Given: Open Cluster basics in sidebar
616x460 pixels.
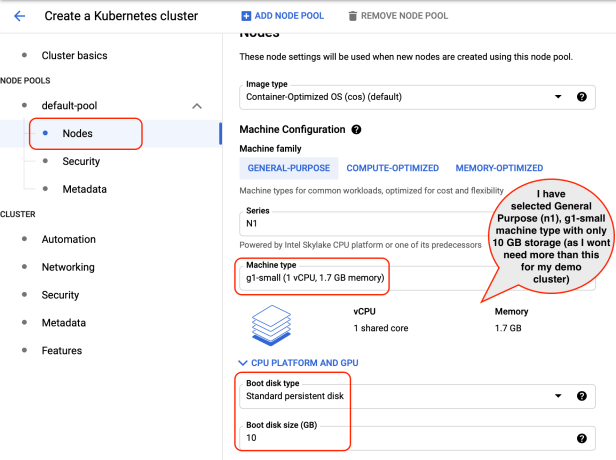Looking at the screenshot, I should pyautogui.click(x=74, y=56).
